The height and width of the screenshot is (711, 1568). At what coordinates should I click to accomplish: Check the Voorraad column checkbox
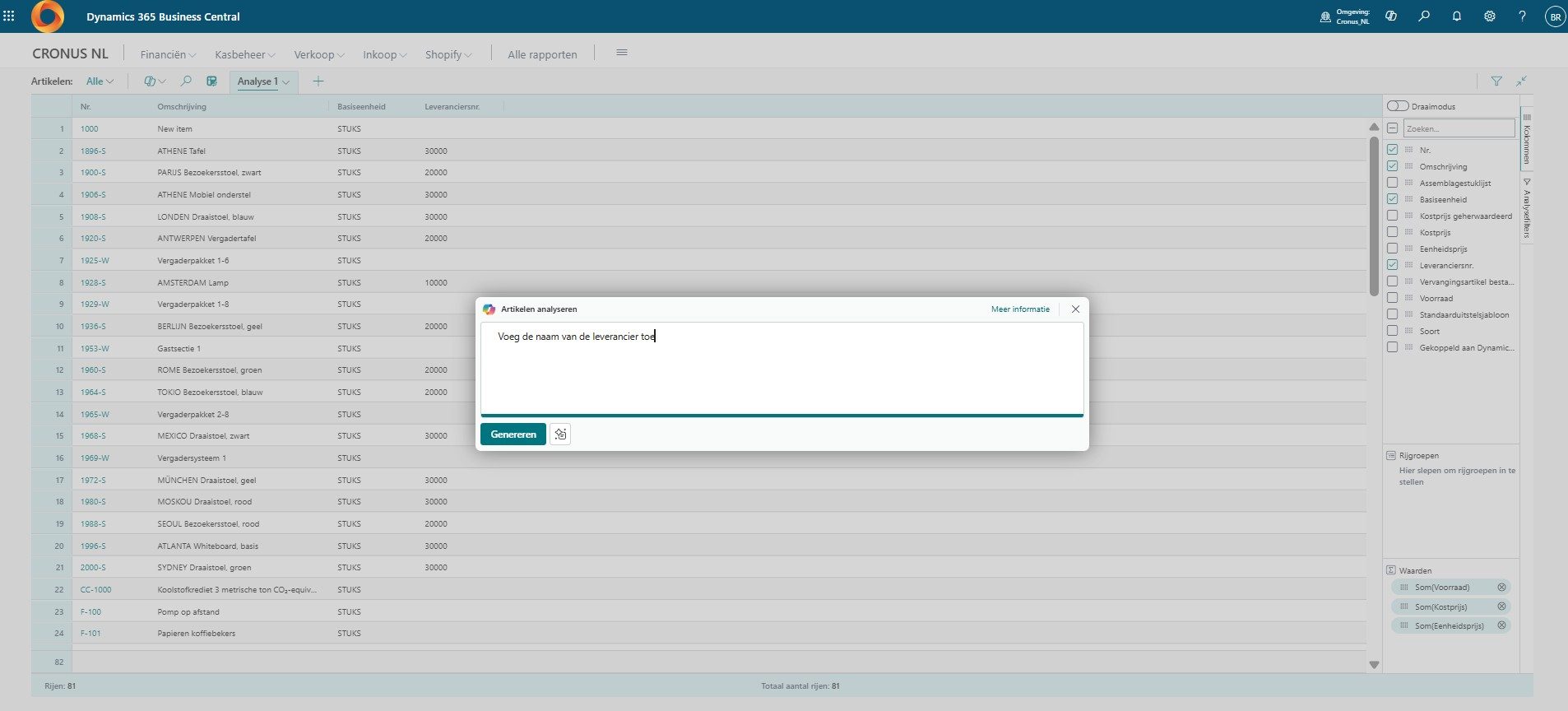point(1392,298)
